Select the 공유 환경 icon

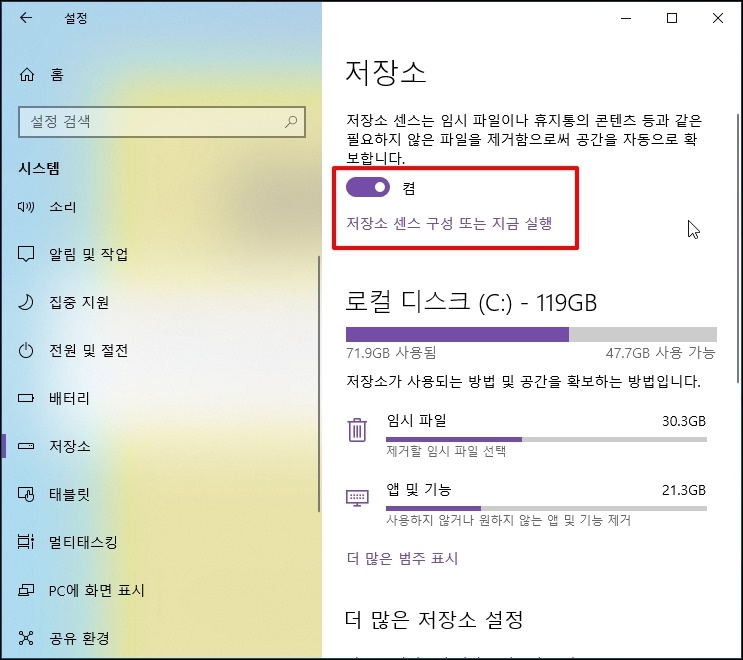pyautogui.click(x=26, y=638)
